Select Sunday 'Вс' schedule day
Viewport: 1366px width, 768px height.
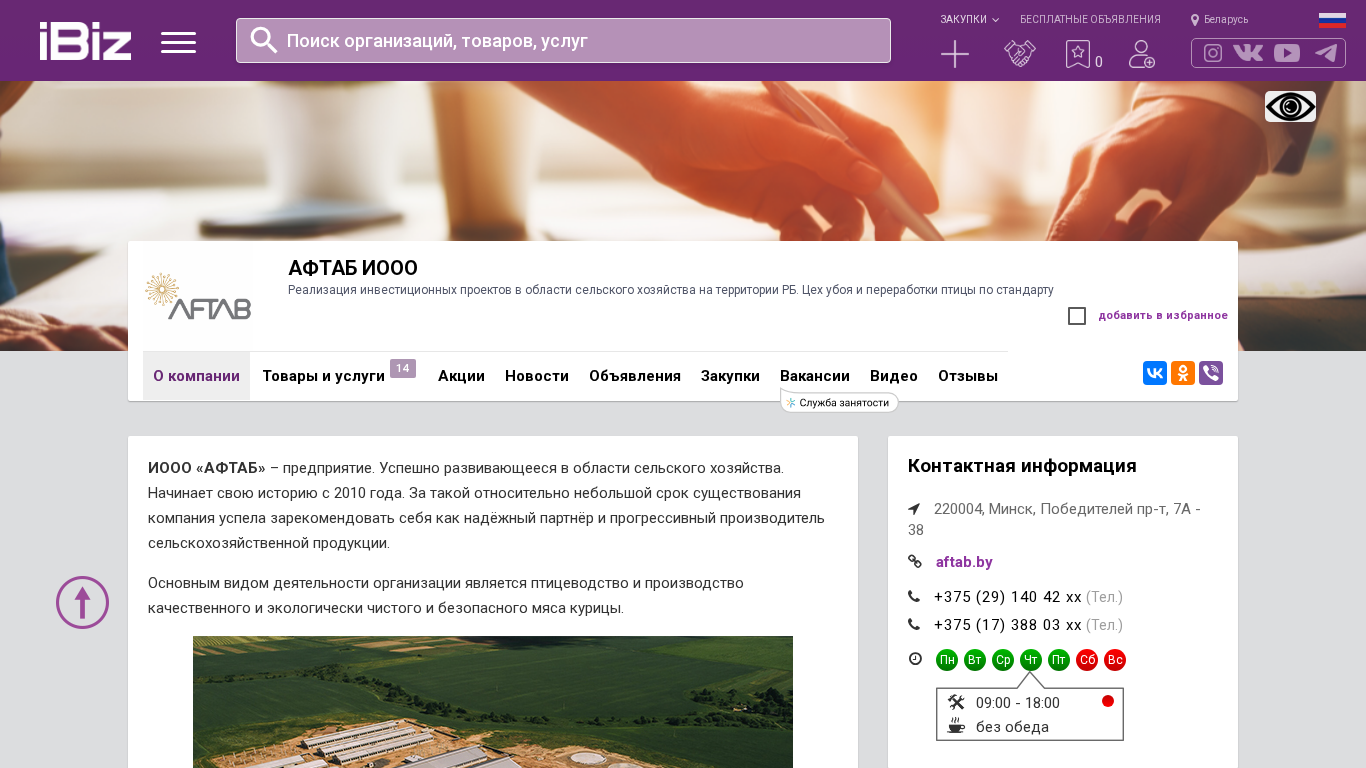[1115, 660]
